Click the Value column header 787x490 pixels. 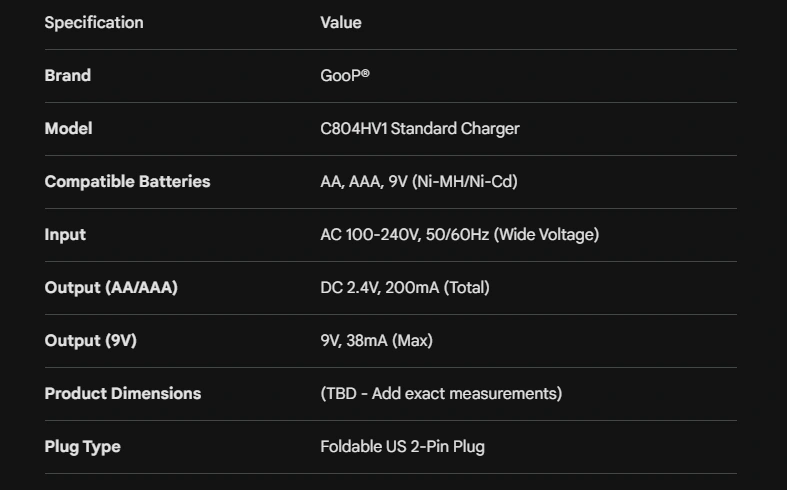[x=341, y=22]
